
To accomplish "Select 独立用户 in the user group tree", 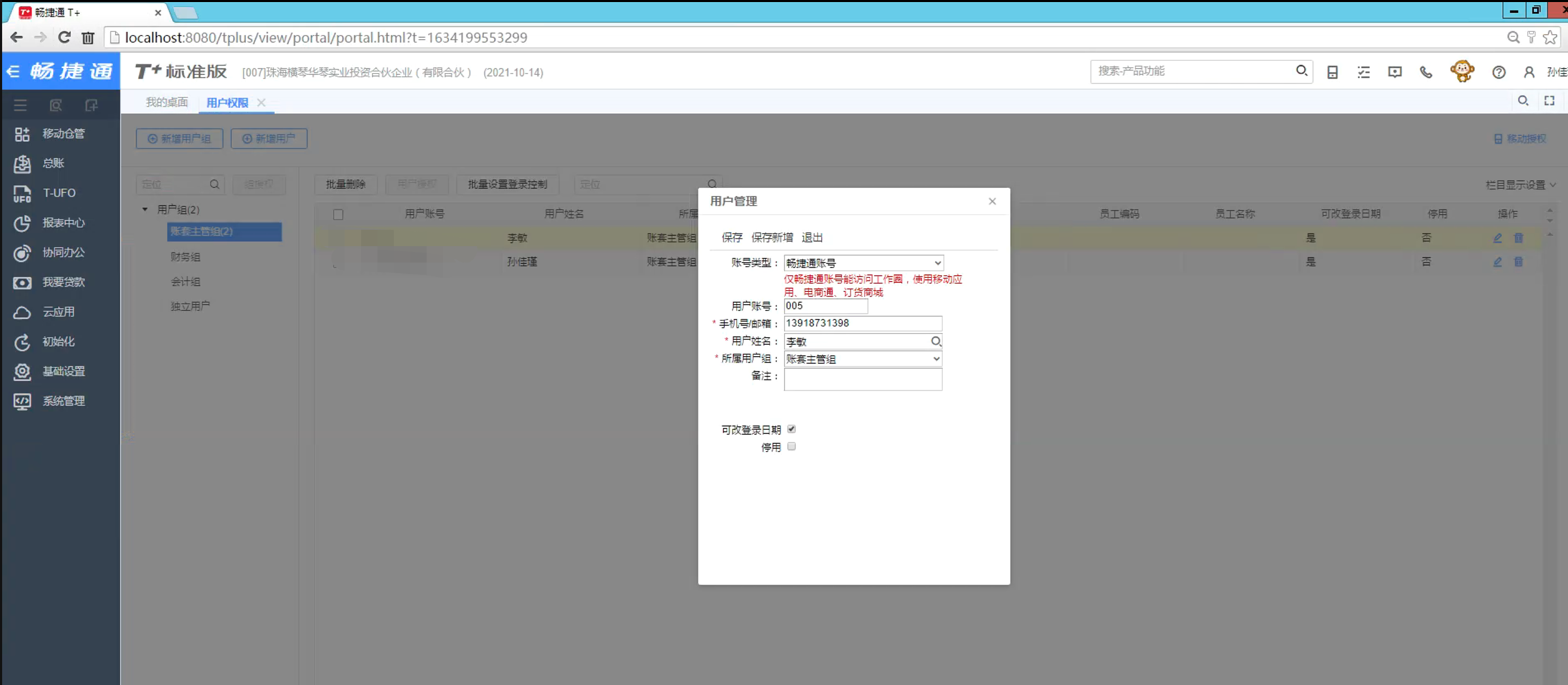I will point(190,305).
